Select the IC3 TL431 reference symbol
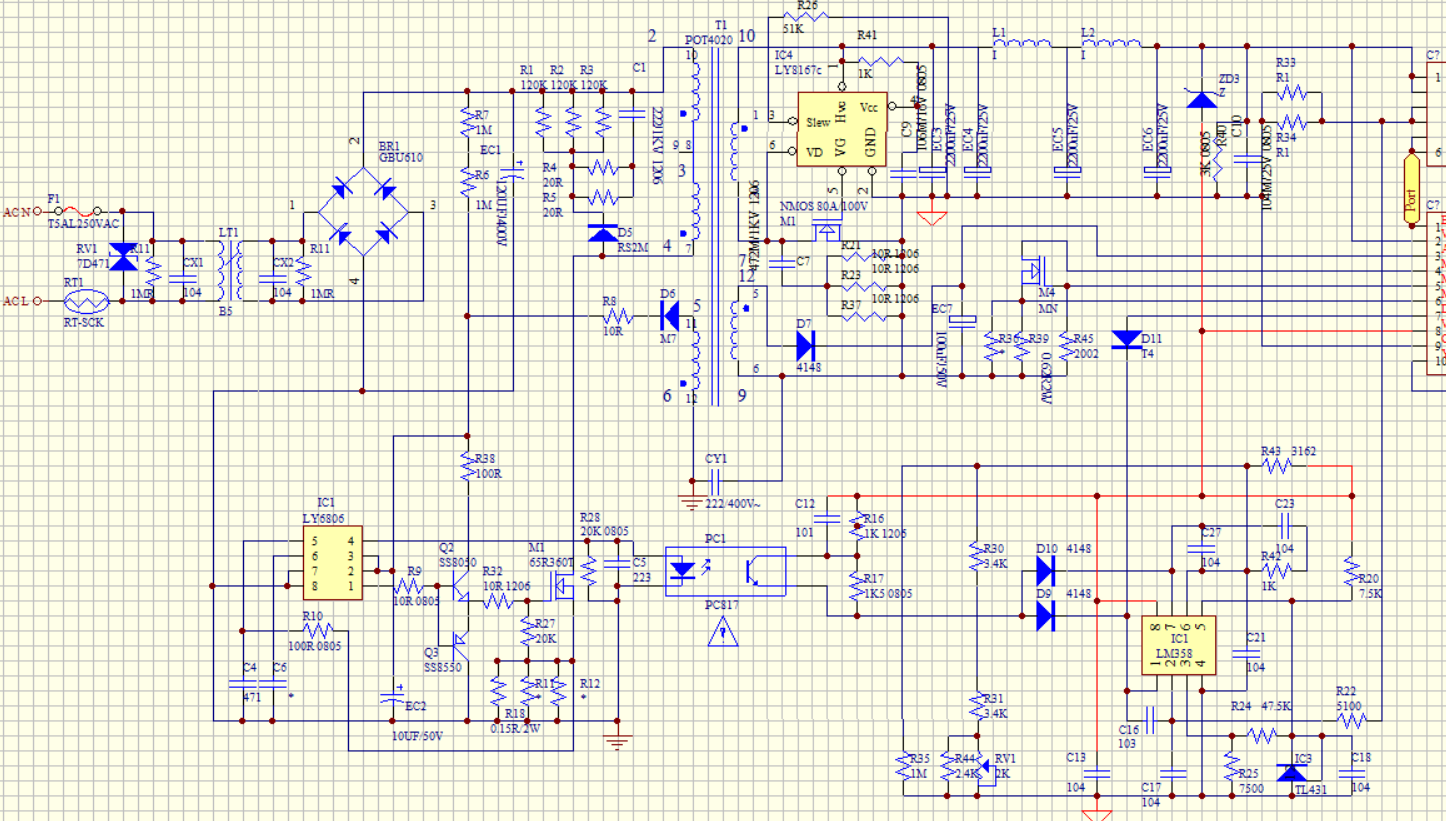The image size is (1446, 821). click(1293, 771)
